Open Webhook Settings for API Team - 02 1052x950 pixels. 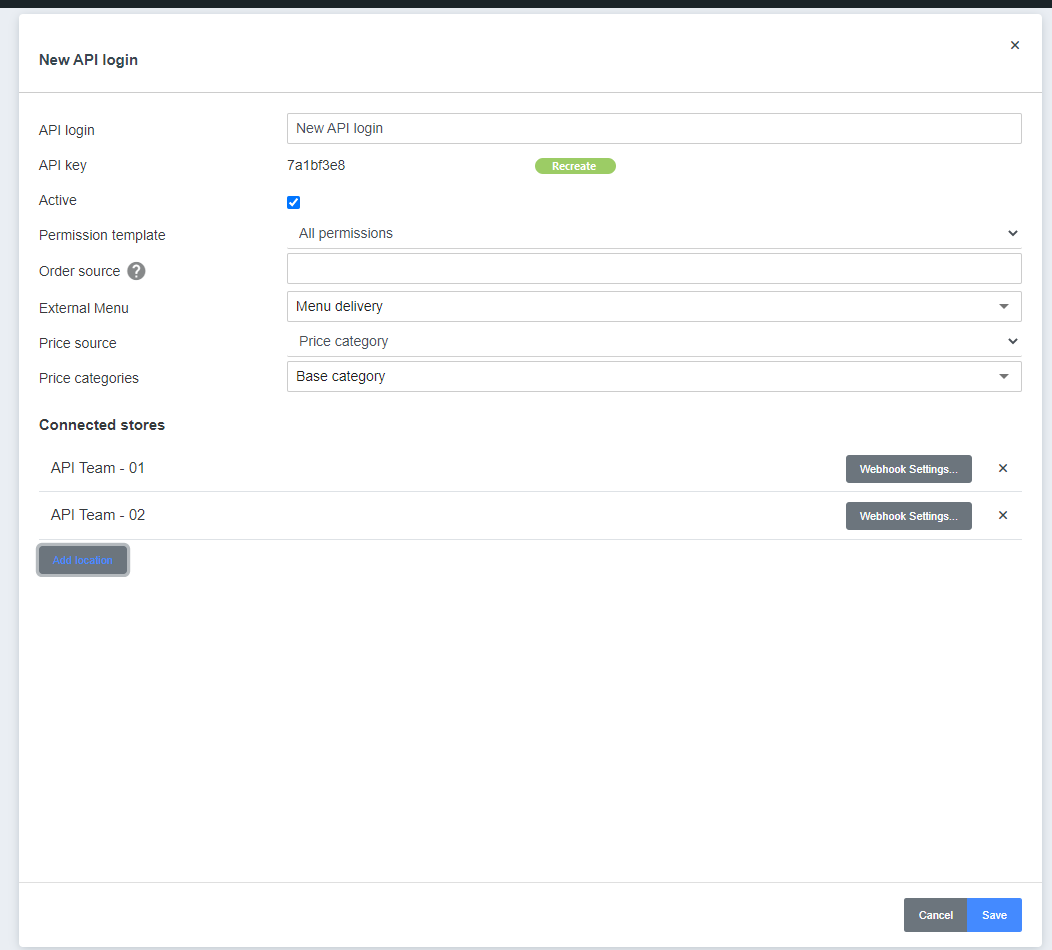click(x=908, y=516)
